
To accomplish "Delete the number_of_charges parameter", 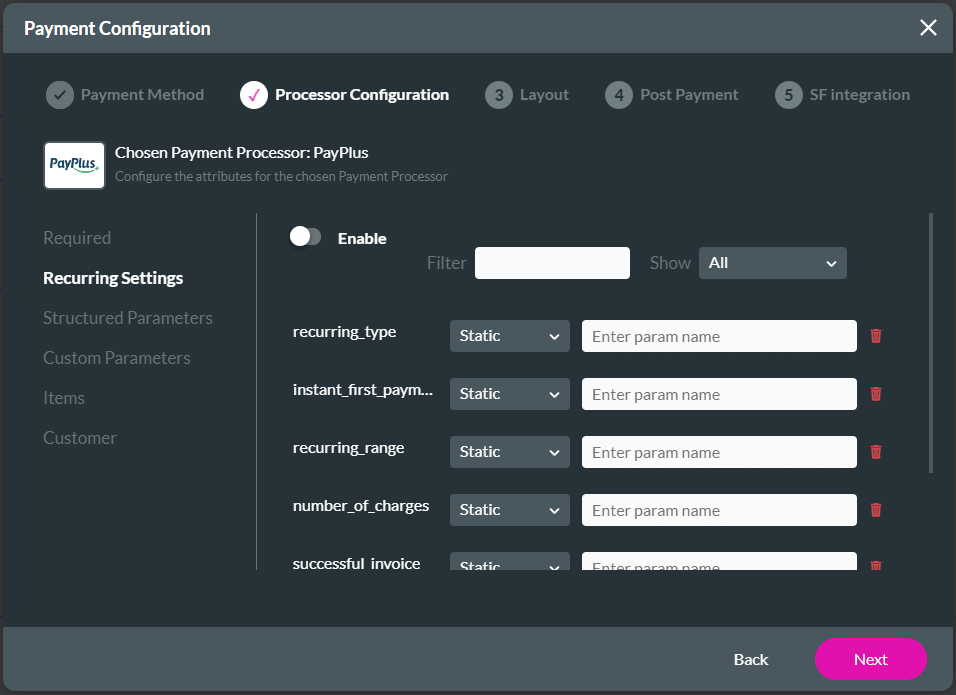I will 876,510.
